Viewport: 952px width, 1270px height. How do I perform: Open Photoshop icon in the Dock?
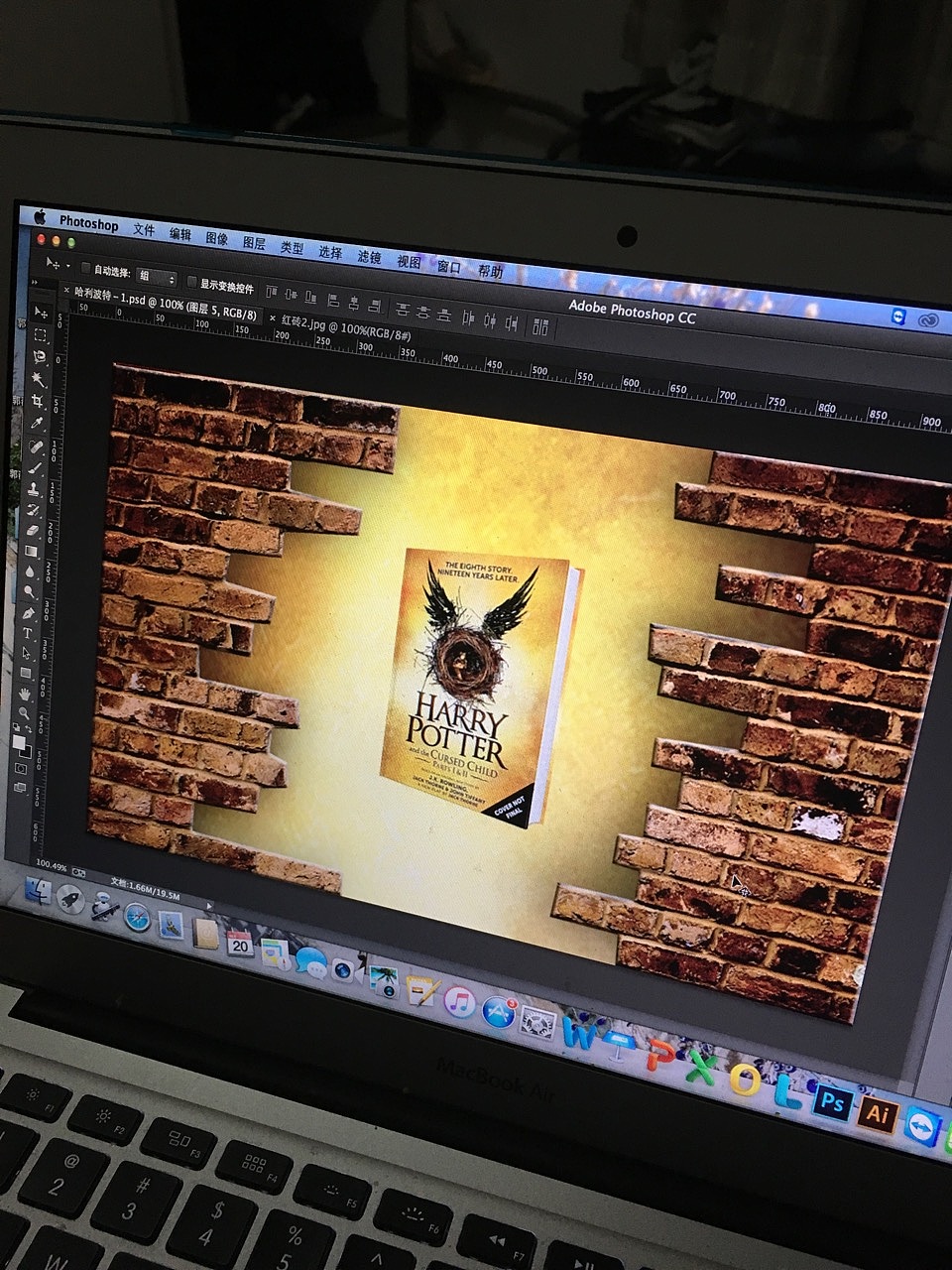[x=833, y=1102]
